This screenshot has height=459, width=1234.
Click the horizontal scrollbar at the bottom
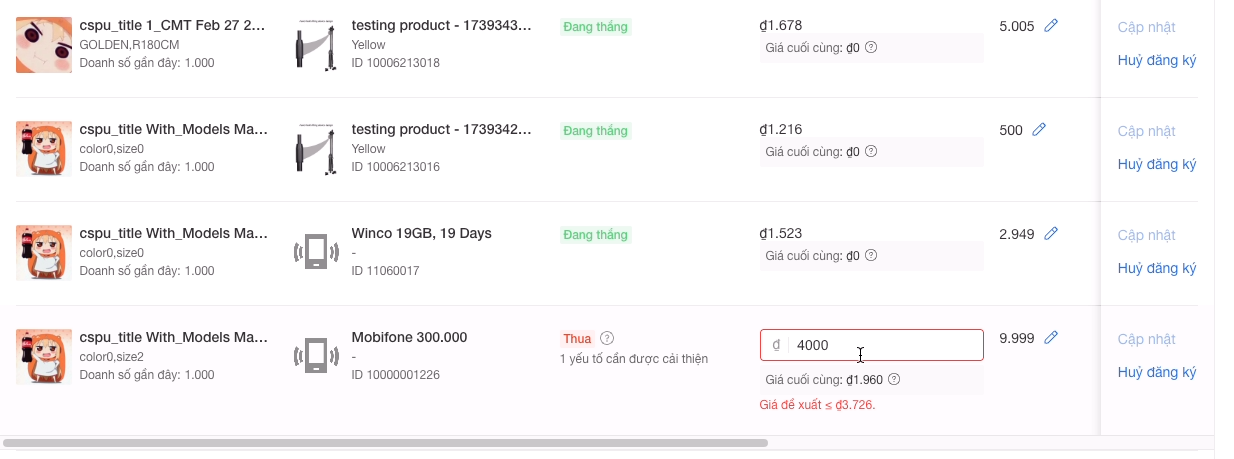pyautogui.click(x=385, y=442)
